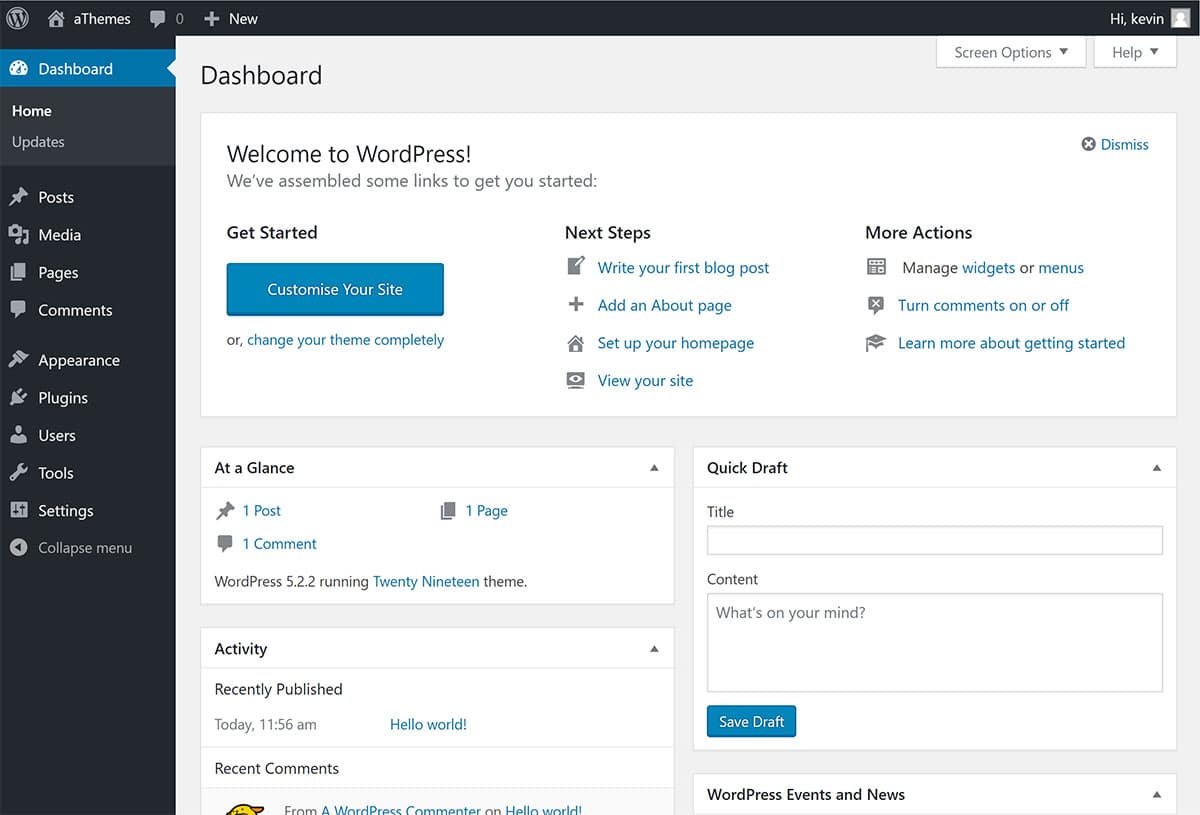Click the Collapse menu arrow icon
Image resolution: width=1200 pixels, height=815 pixels.
[18, 548]
